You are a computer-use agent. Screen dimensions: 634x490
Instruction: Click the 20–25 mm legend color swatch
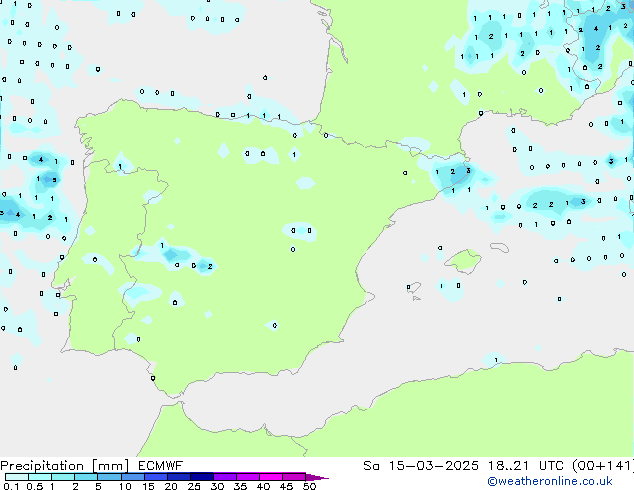(x=179, y=477)
